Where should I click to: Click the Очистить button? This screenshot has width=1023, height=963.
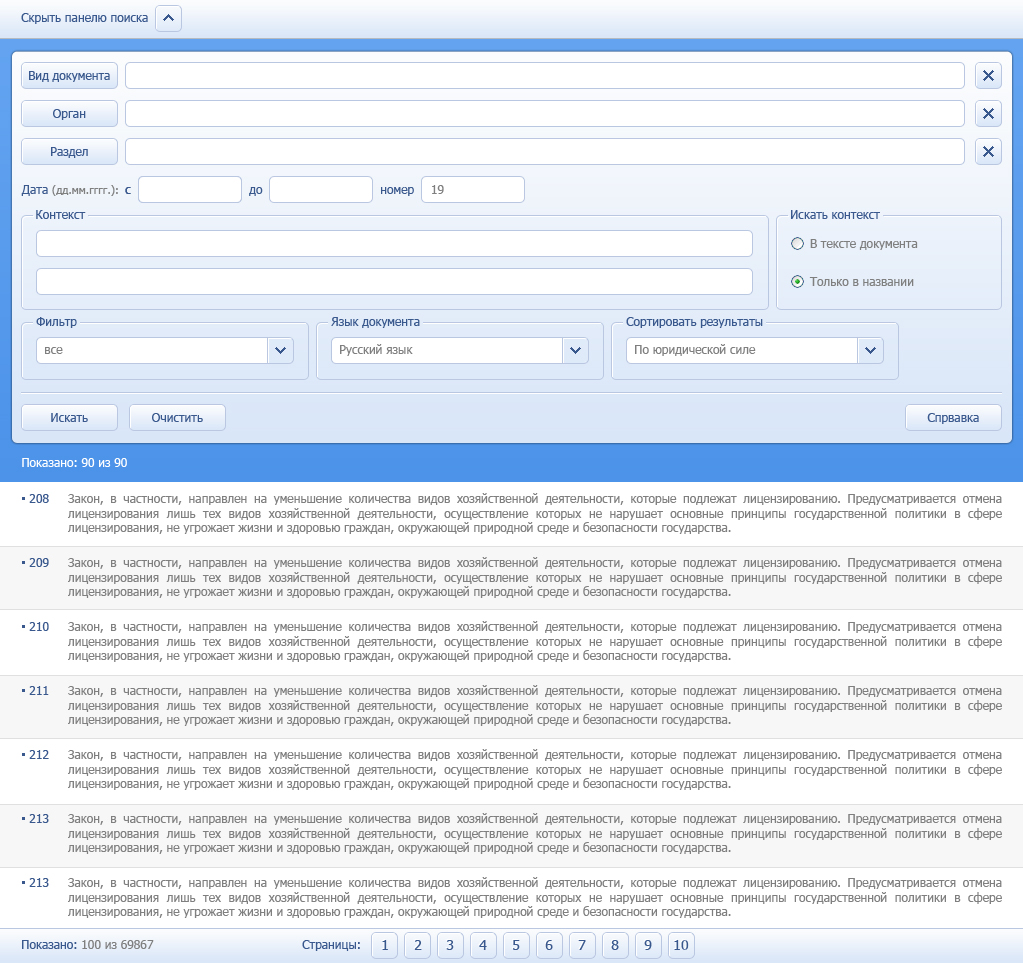pos(177,418)
